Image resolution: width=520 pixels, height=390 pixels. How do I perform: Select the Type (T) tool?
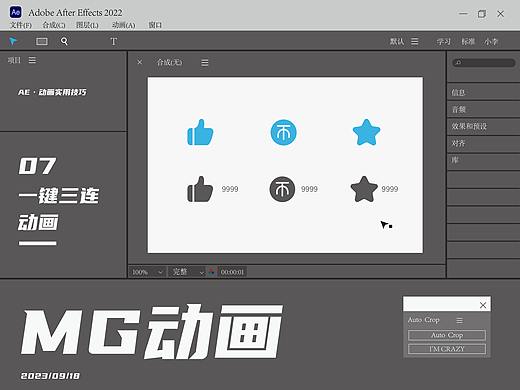tap(113, 42)
